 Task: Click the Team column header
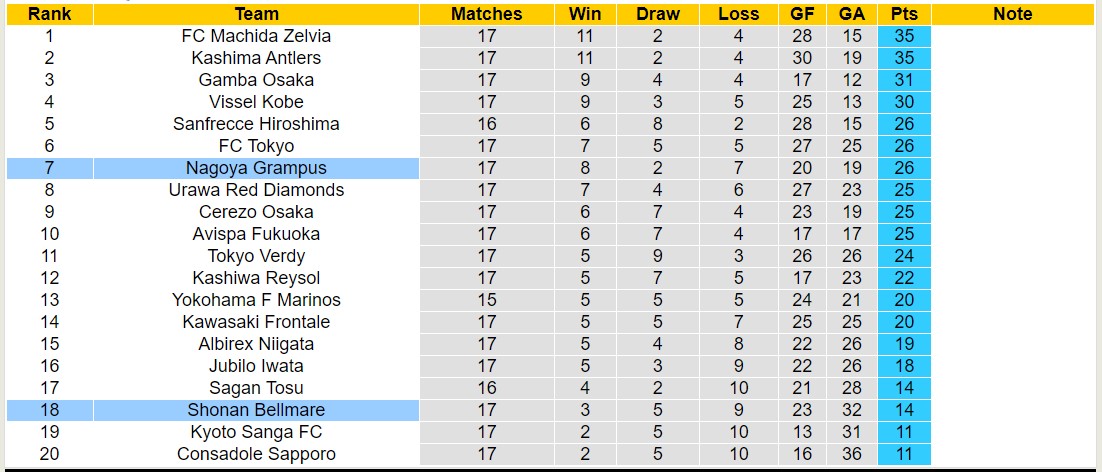(256, 14)
